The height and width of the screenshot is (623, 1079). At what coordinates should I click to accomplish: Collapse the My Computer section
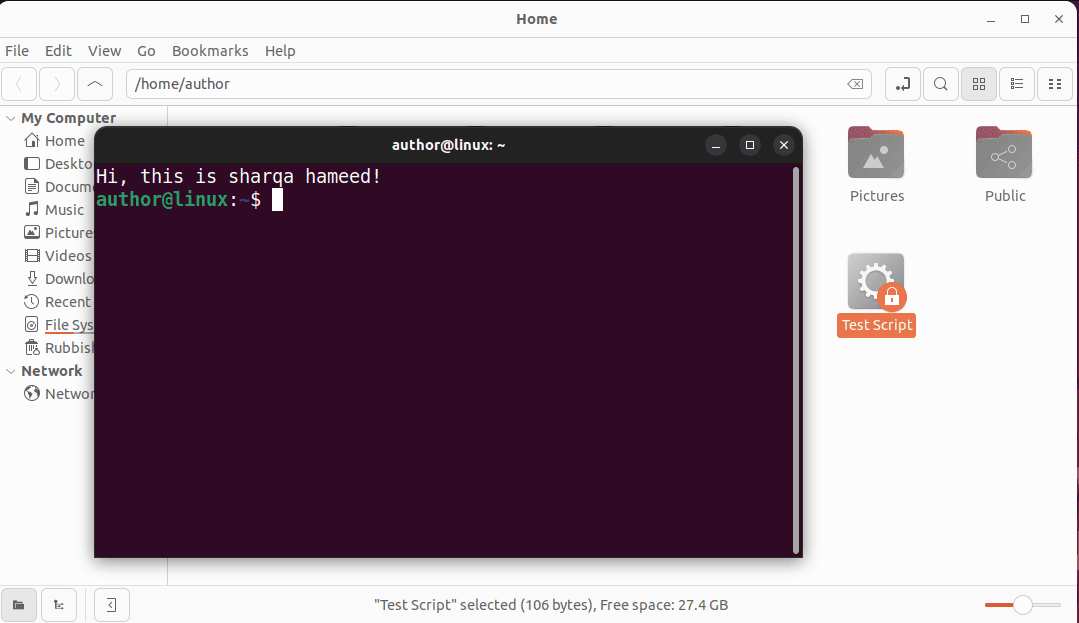[10, 118]
